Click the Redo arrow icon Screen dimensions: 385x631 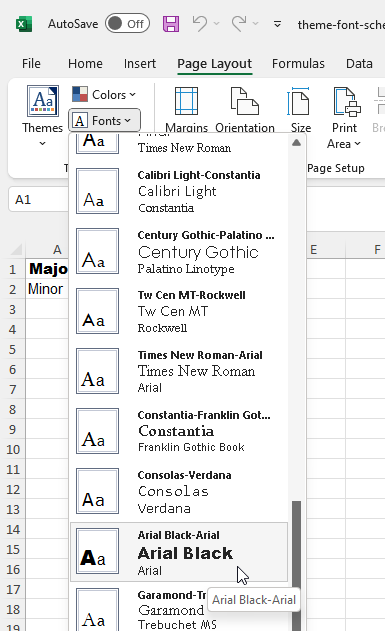[x=239, y=24]
